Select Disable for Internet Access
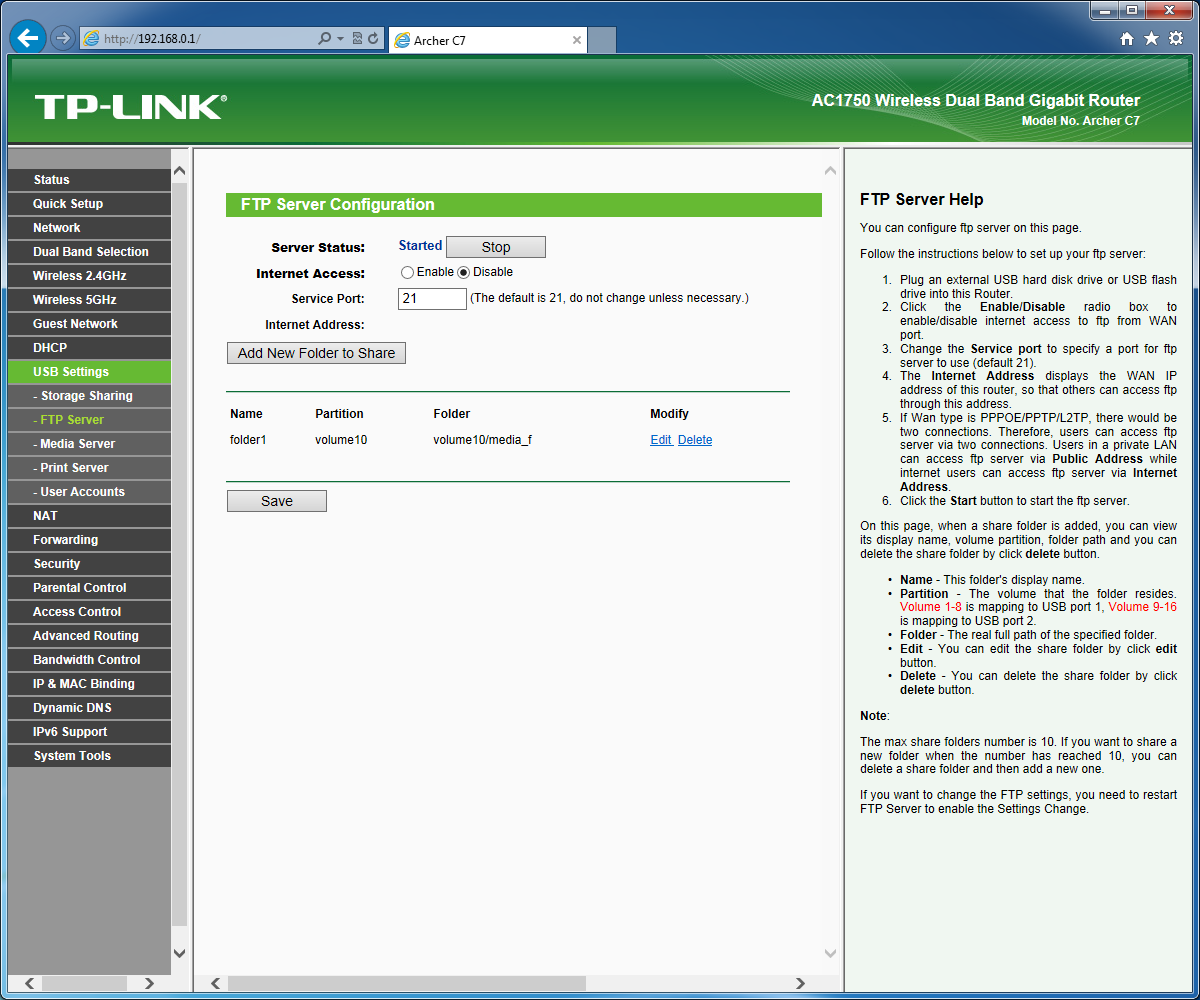Image resolution: width=1200 pixels, height=1000 pixels. pyautogui.click(x=464, y=272)
